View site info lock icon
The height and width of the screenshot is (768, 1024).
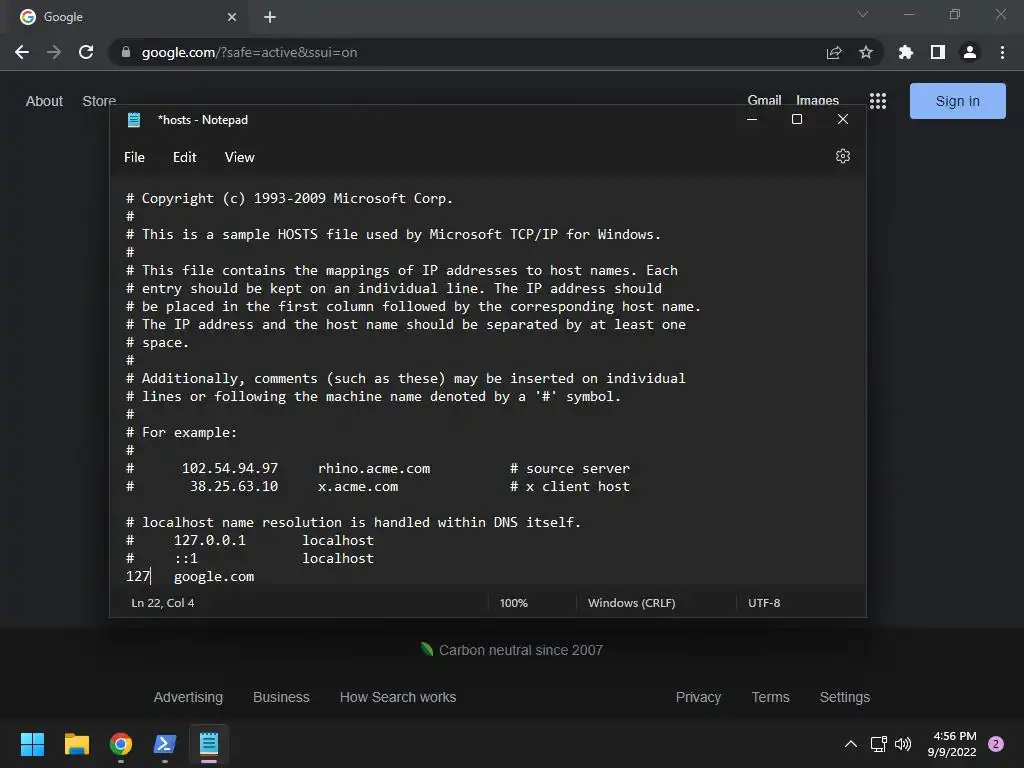pos(126,52)
